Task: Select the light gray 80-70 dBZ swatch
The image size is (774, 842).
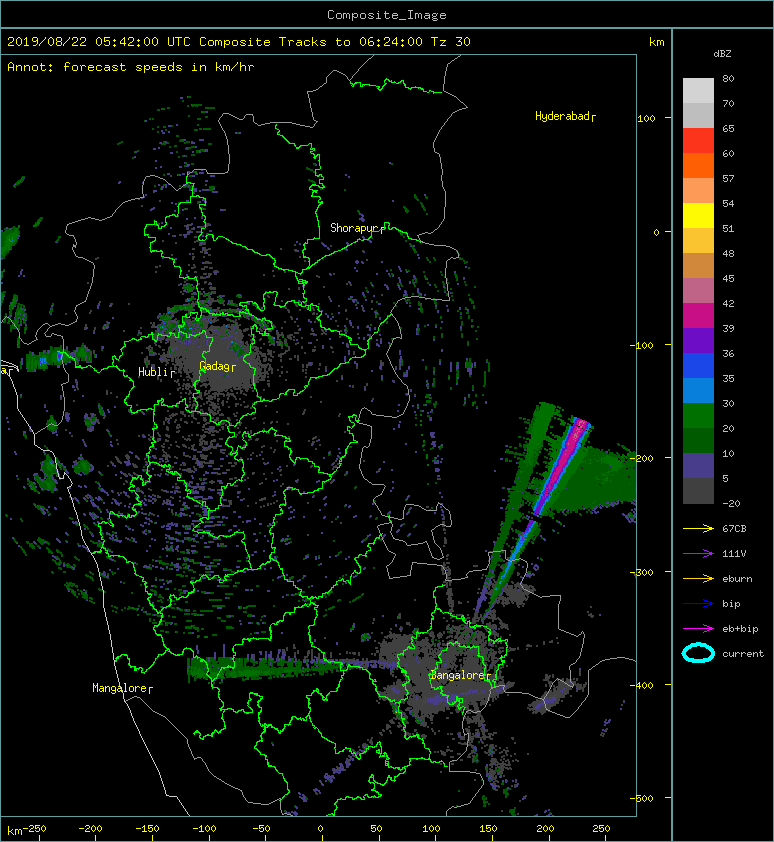Action: point(698,90)
